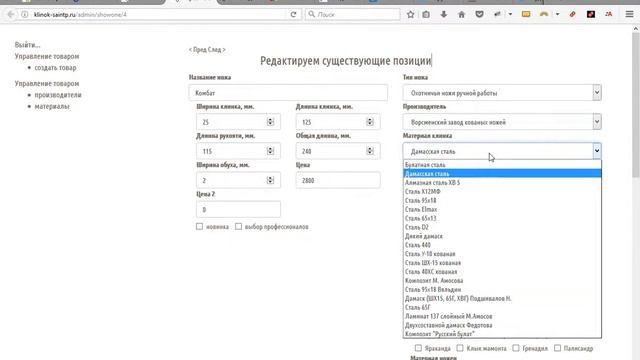Viewport: 640px width, 360px height.
Task: Open the производители link
Action: pos(58,95)
